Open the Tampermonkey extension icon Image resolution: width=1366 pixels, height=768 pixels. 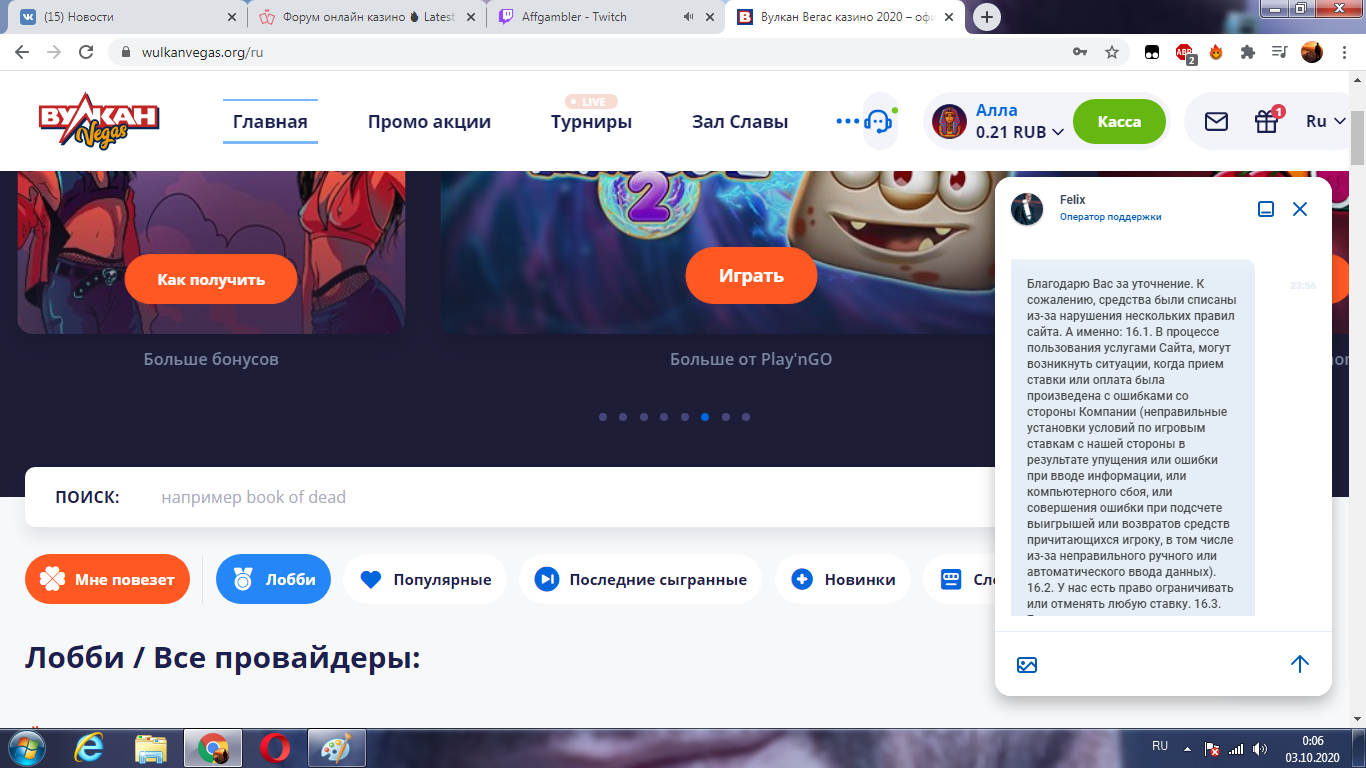pos(1153,52)
